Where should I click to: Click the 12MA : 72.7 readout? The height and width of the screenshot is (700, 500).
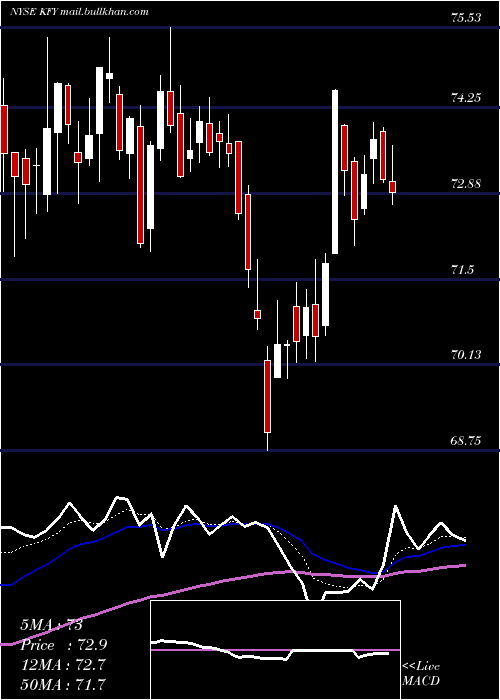point(63,665)
